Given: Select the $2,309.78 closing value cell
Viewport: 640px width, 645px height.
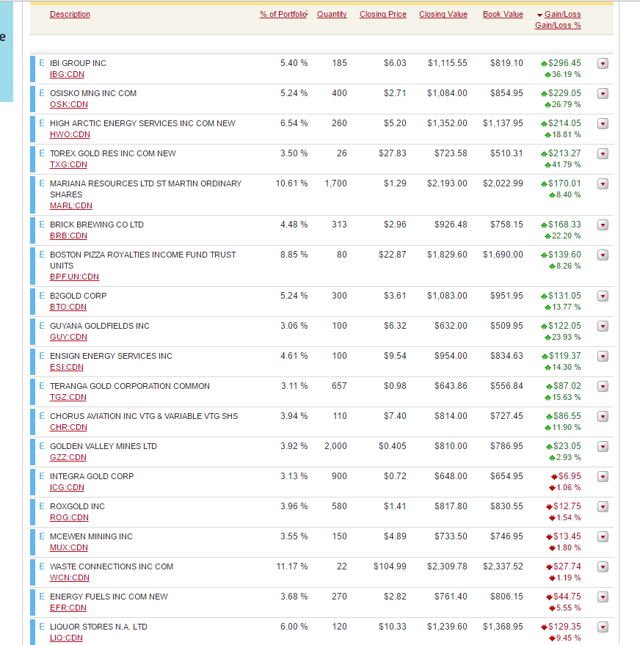Looking at the screenshot, I should 447,566.
